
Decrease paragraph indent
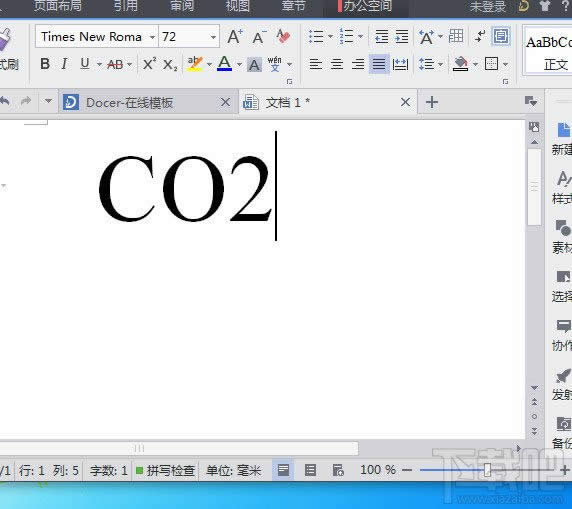pos(381,36)
